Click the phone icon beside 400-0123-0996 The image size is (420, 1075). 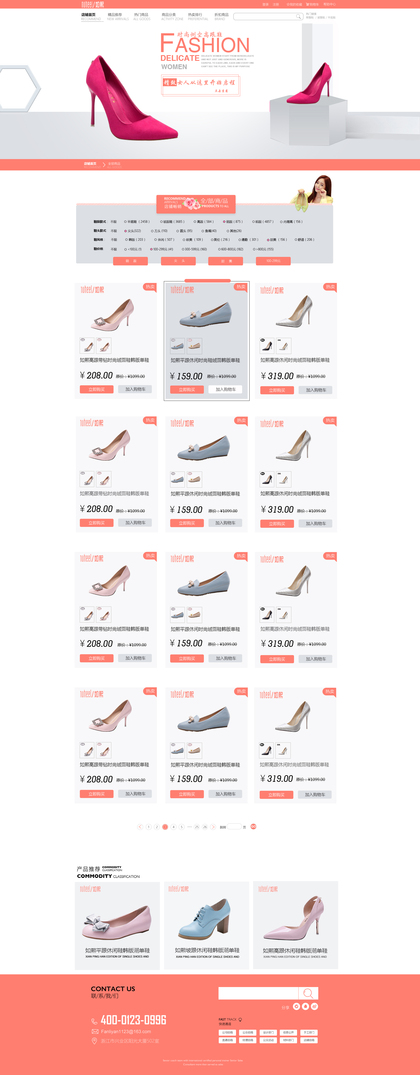95,1020
